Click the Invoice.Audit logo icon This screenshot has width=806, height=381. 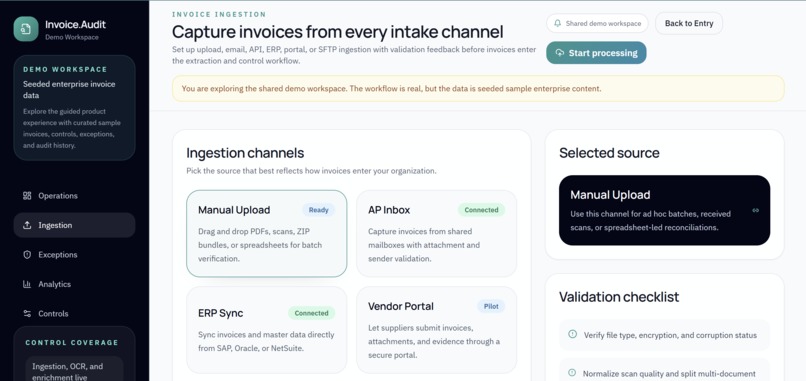click(26, 29)
